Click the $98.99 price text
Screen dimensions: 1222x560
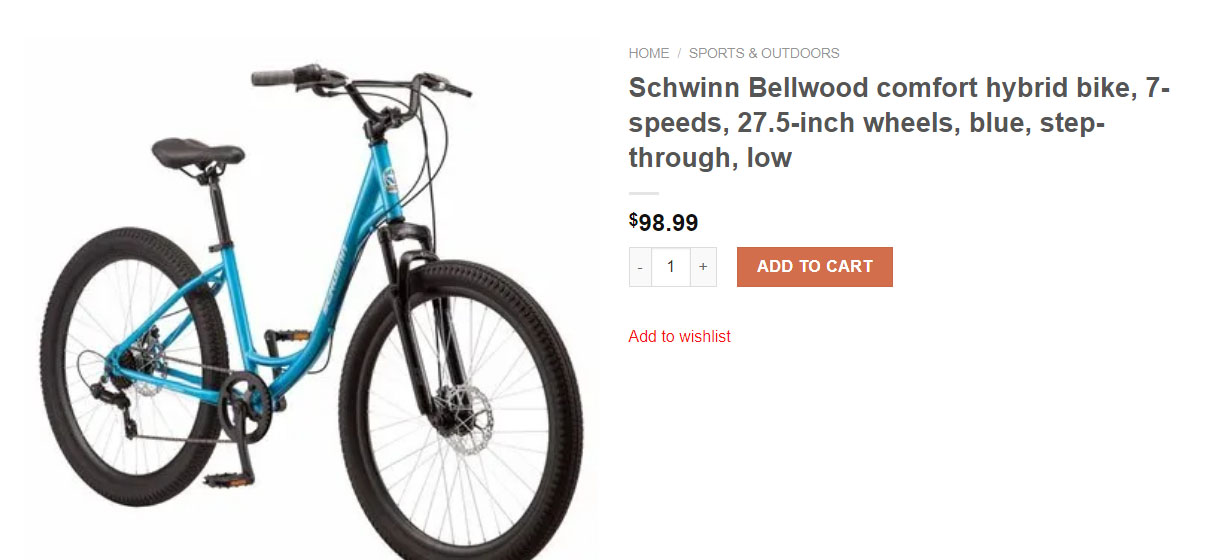coord(663,222)
